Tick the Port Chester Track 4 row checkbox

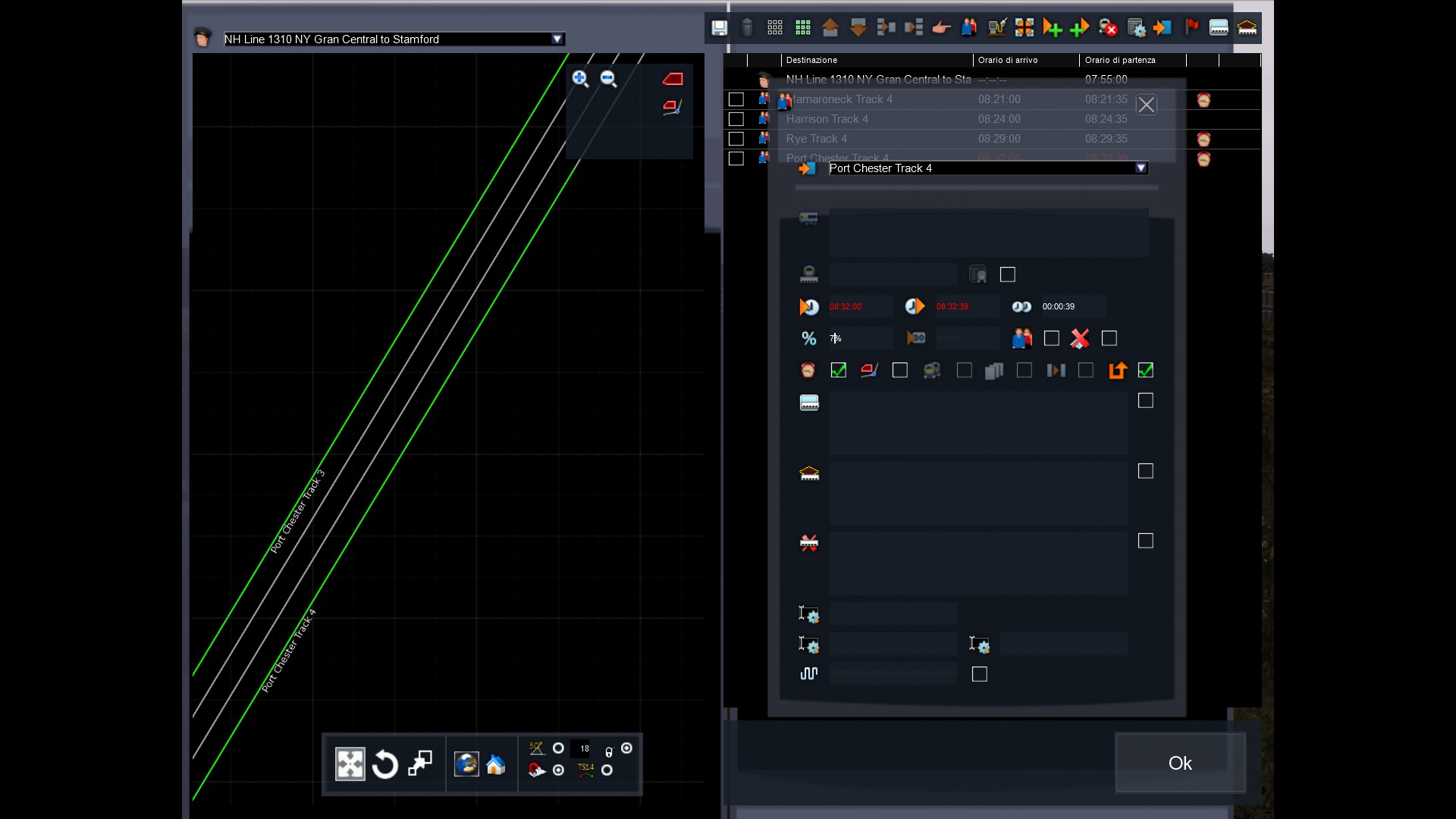(x=736, y=158)
